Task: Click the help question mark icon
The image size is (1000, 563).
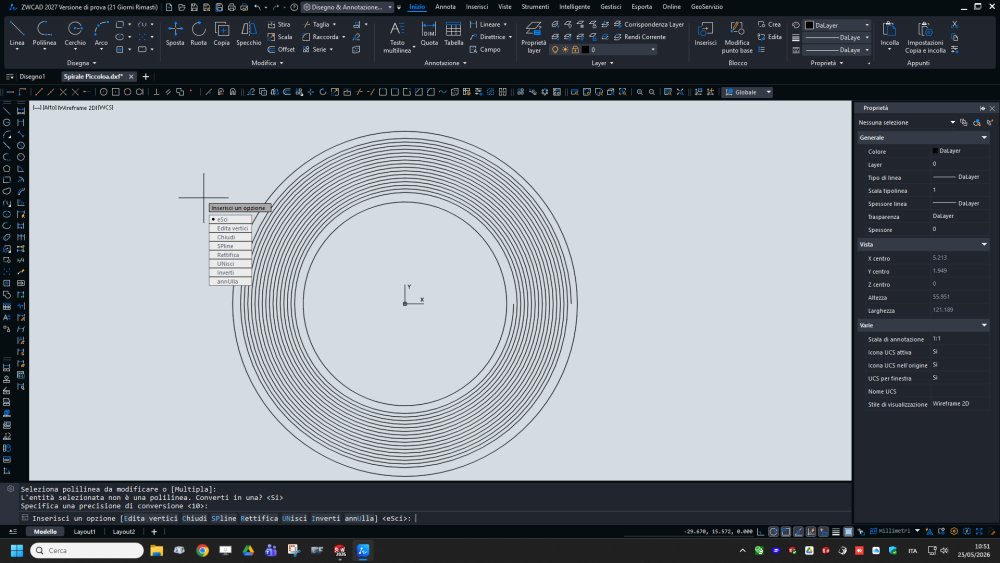Action: tap(294, 7)
